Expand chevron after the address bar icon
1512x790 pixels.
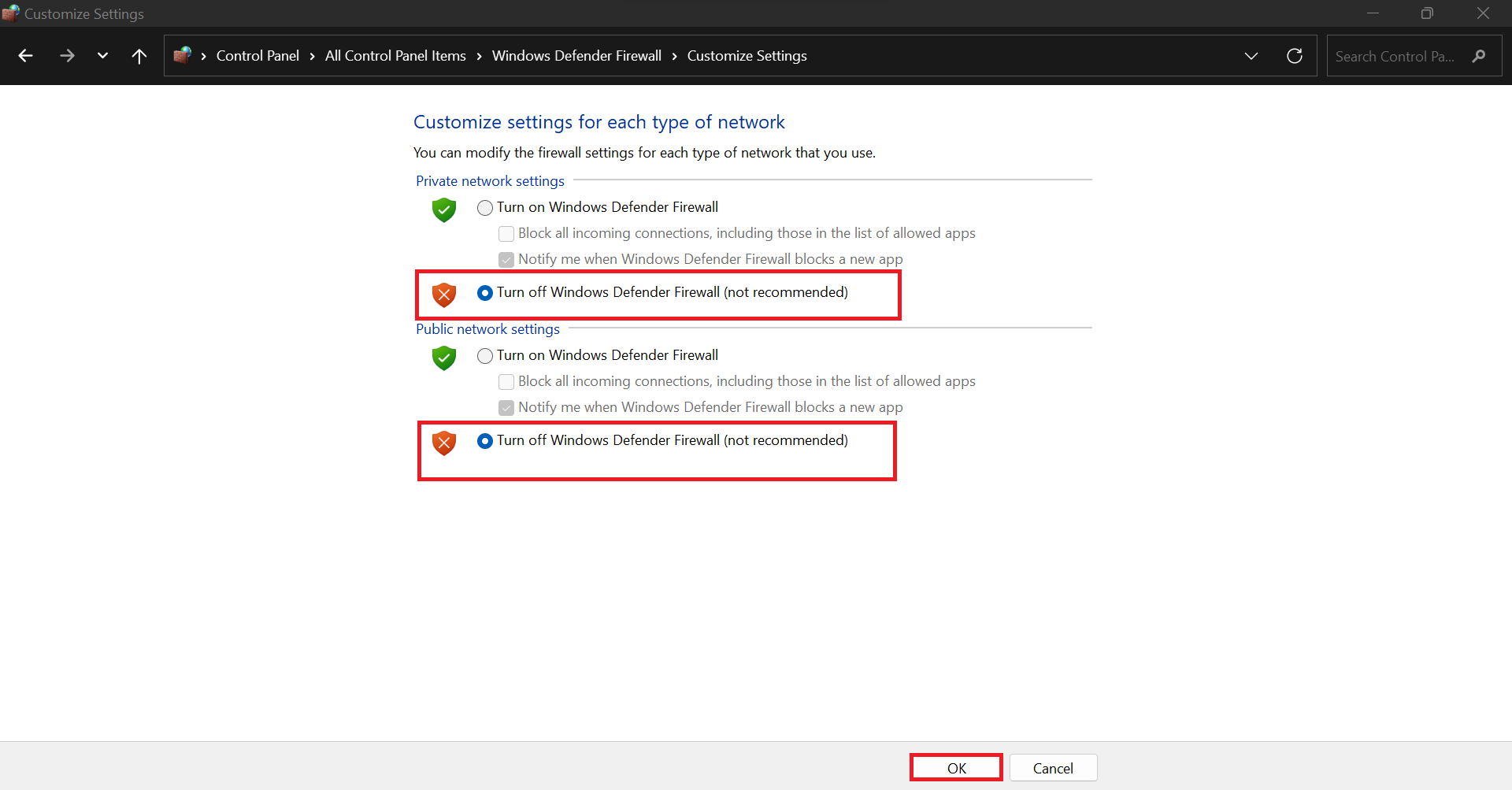pyautogui.click(x=204, y=56)
